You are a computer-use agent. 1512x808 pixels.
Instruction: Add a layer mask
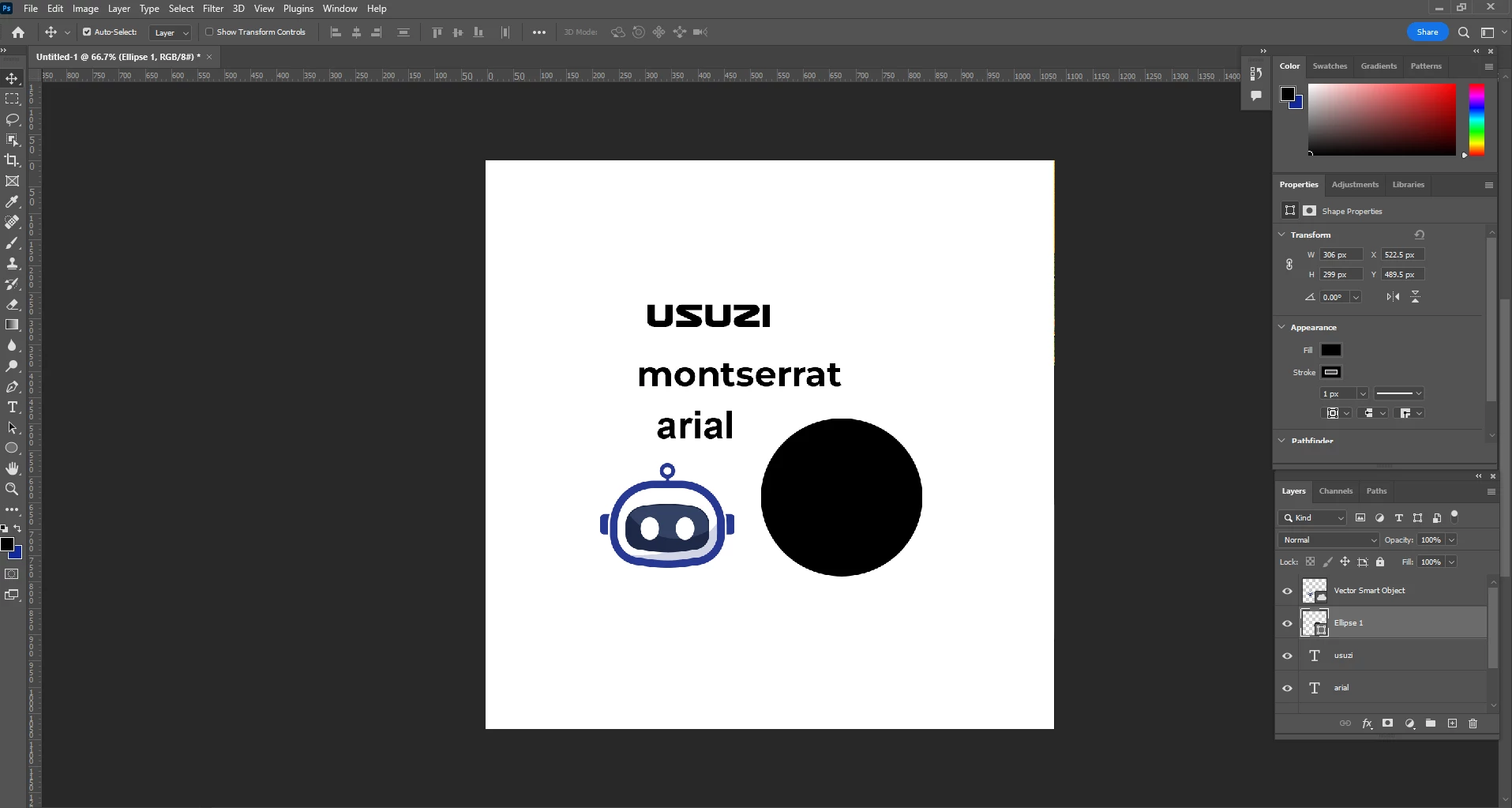pyautogui.click(x=1388, y=723)
